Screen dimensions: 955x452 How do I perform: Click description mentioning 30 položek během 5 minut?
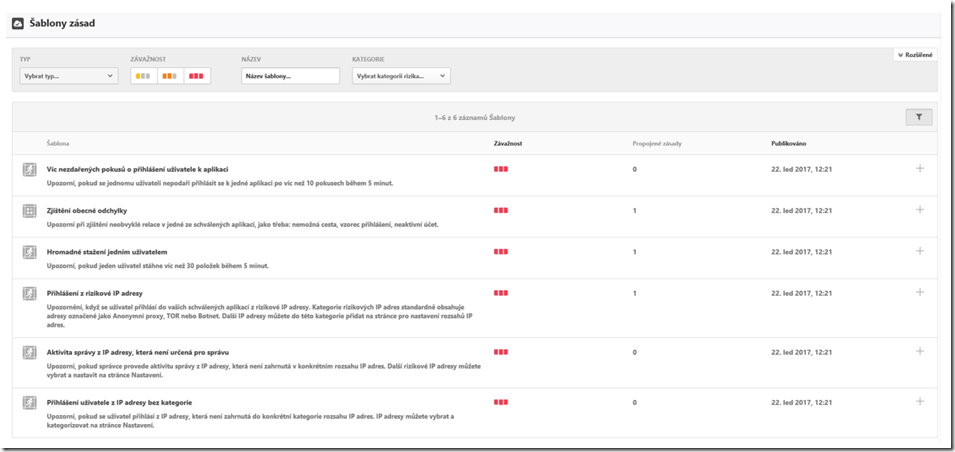(158, 266)
